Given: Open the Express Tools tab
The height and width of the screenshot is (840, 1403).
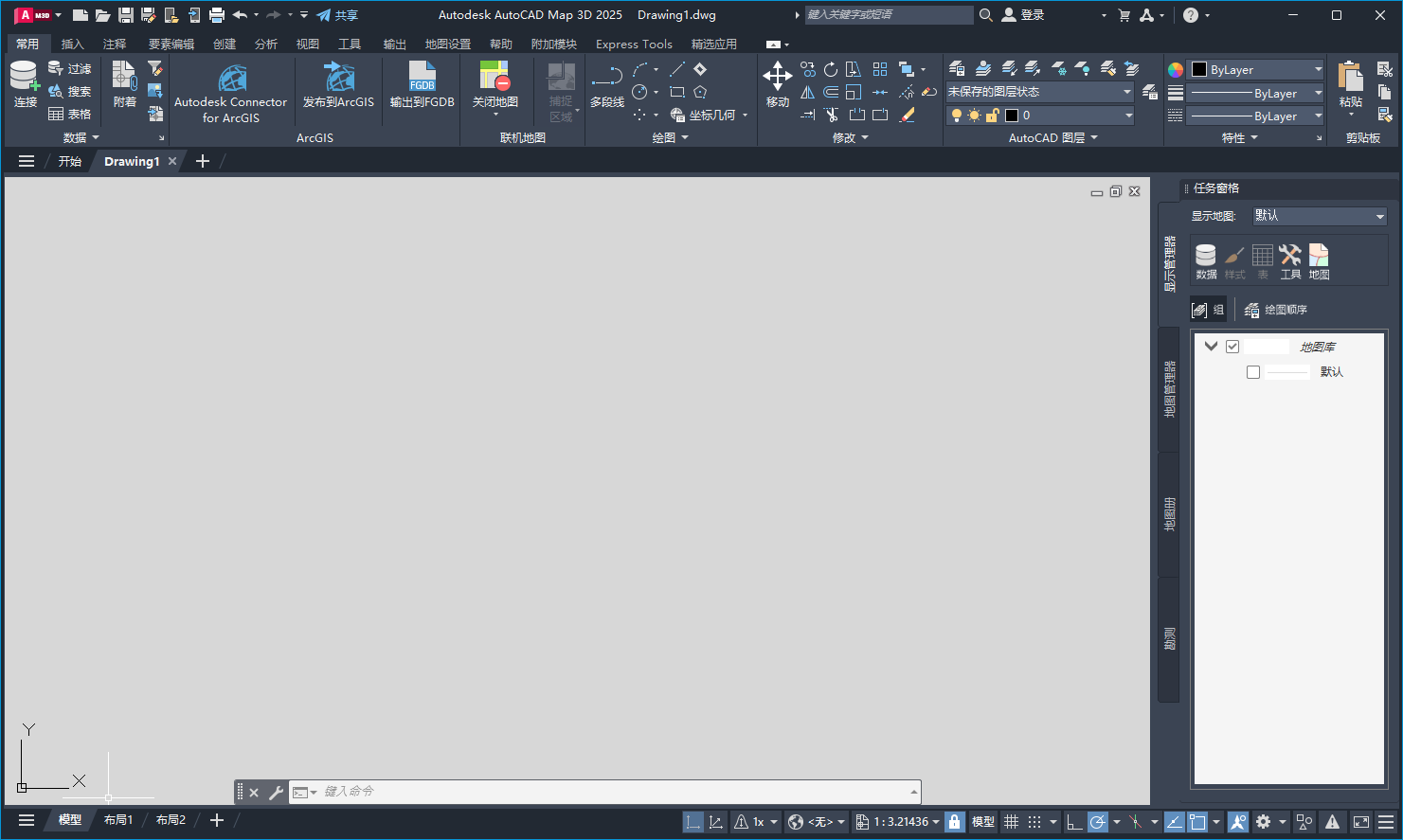Looking at the screenshot, I should (634, 44).
